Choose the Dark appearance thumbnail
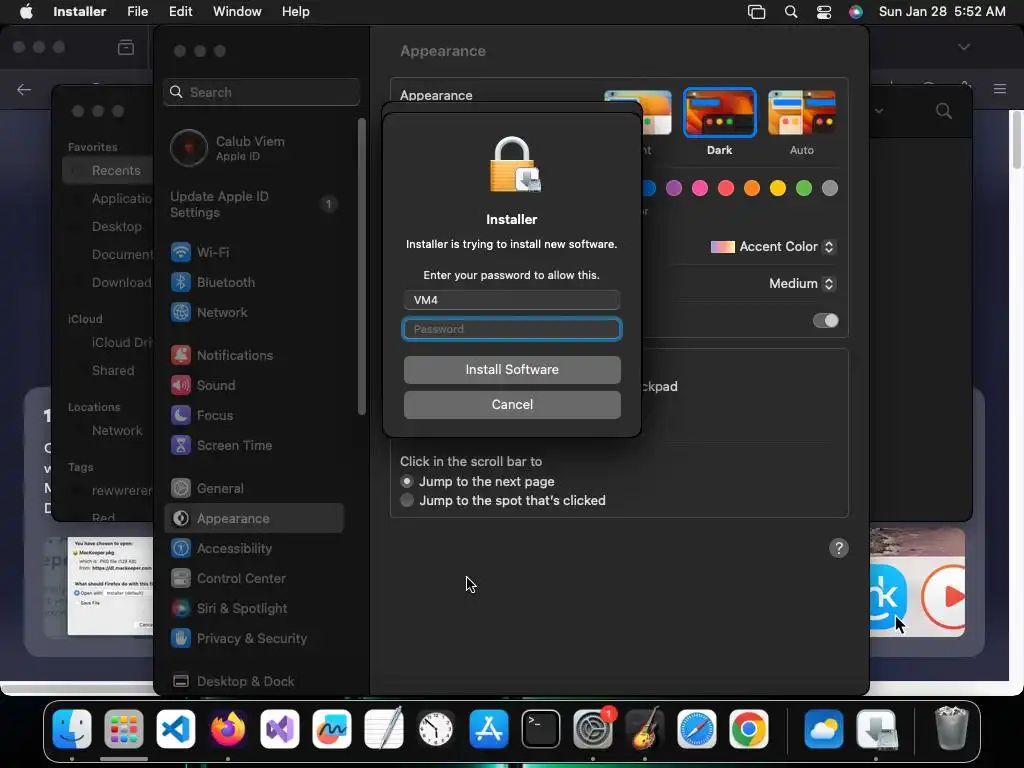Image resolution: width=1024 pixels, height=768 pixels. click(x=720, y=113)
